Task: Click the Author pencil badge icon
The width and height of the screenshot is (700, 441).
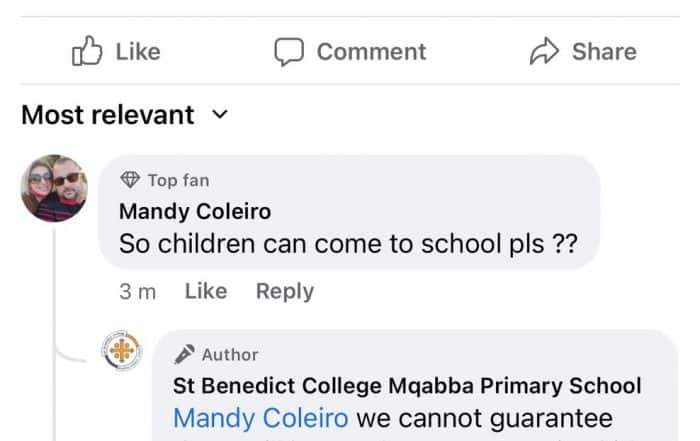Action: coord(184,354)
